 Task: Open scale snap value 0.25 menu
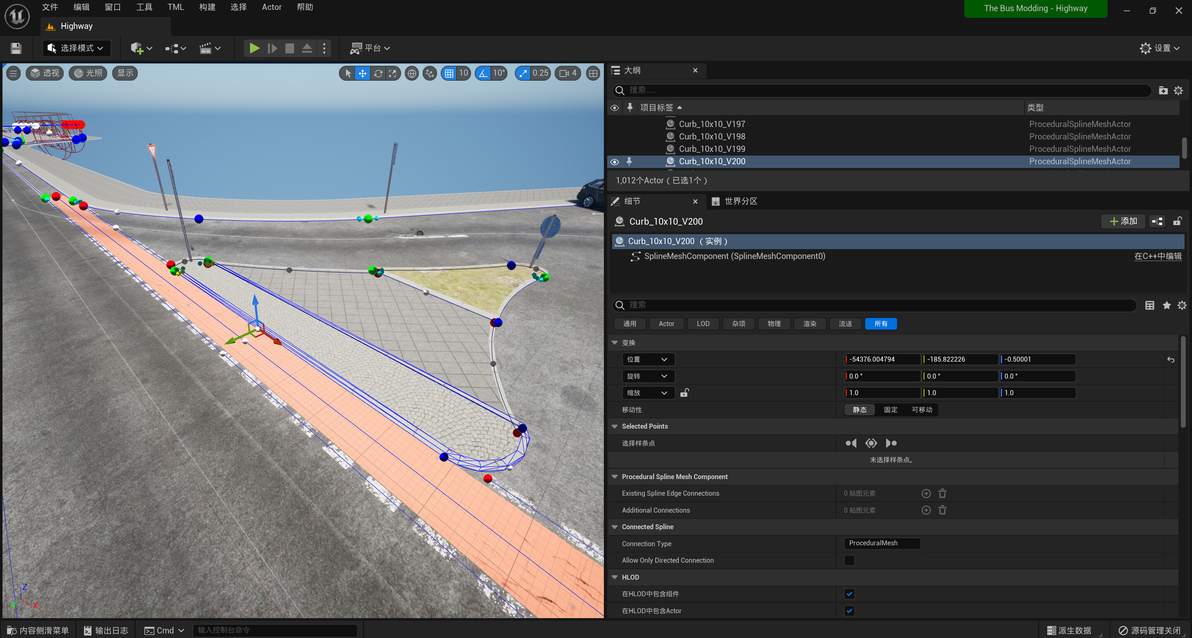(x=541, y=73)
